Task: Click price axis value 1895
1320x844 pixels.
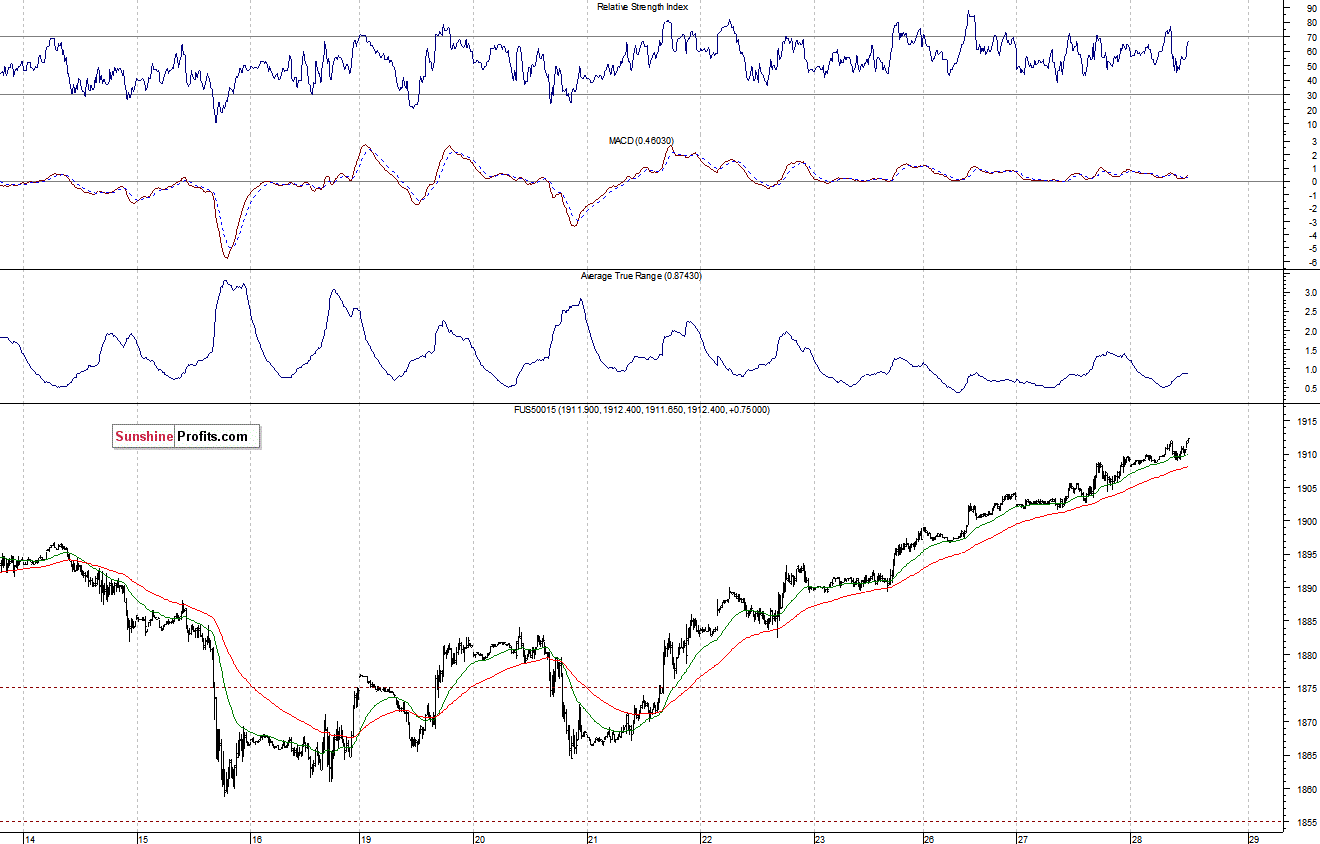Action: (x=1307, y=556)
